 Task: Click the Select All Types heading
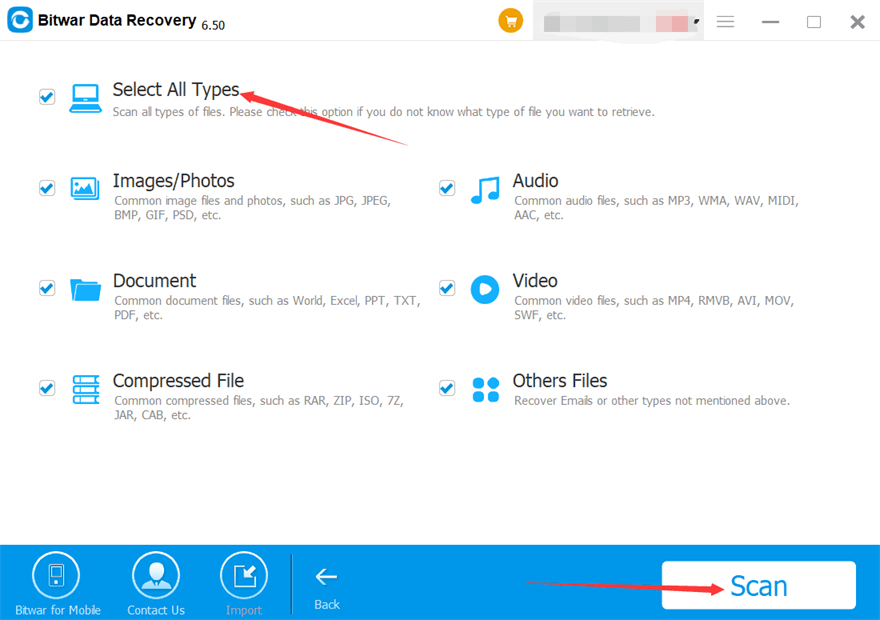pyautogui.click(x=176, y=90)
